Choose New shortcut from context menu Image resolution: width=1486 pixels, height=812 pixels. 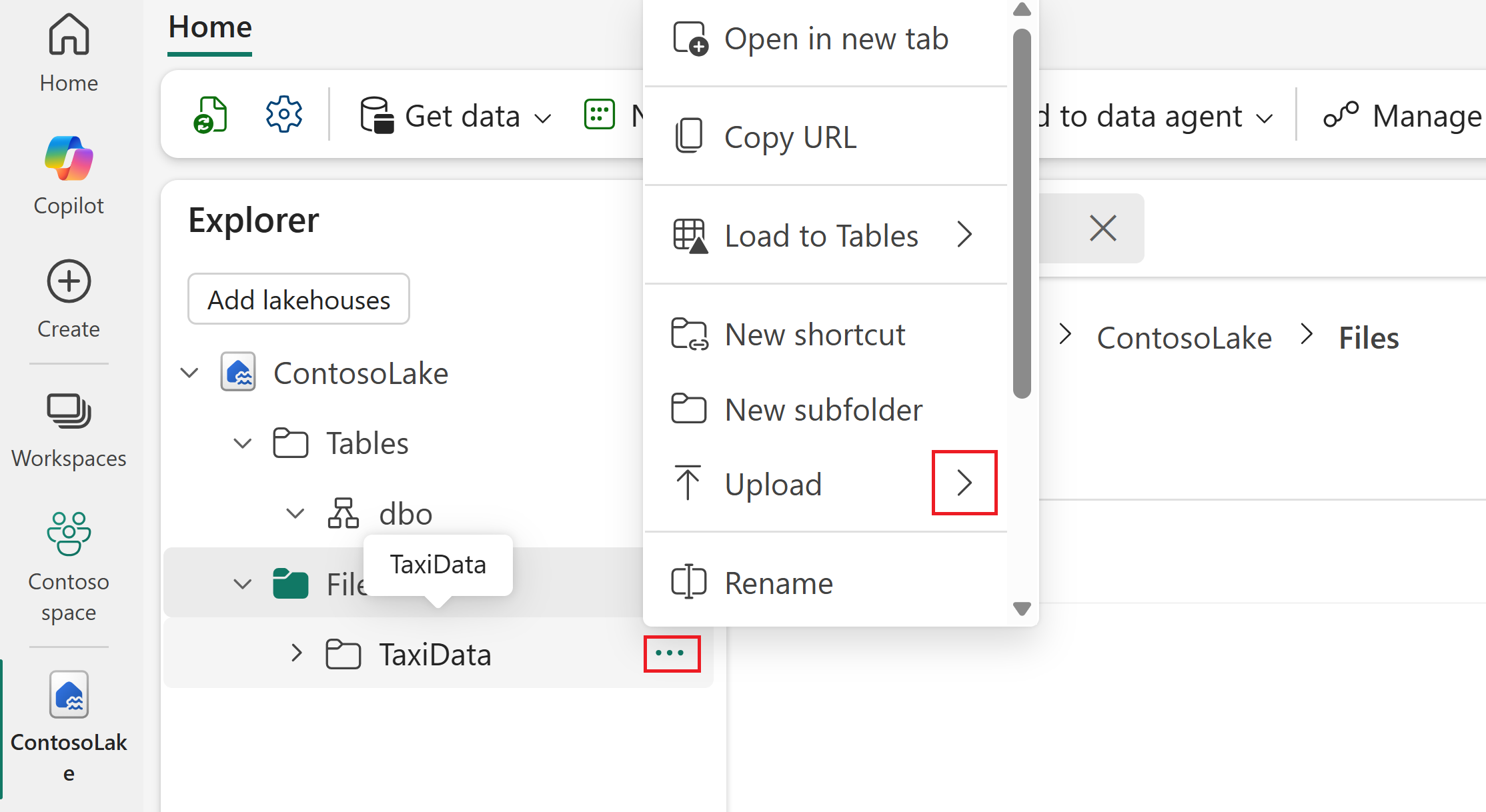click(x=814, y=334)
